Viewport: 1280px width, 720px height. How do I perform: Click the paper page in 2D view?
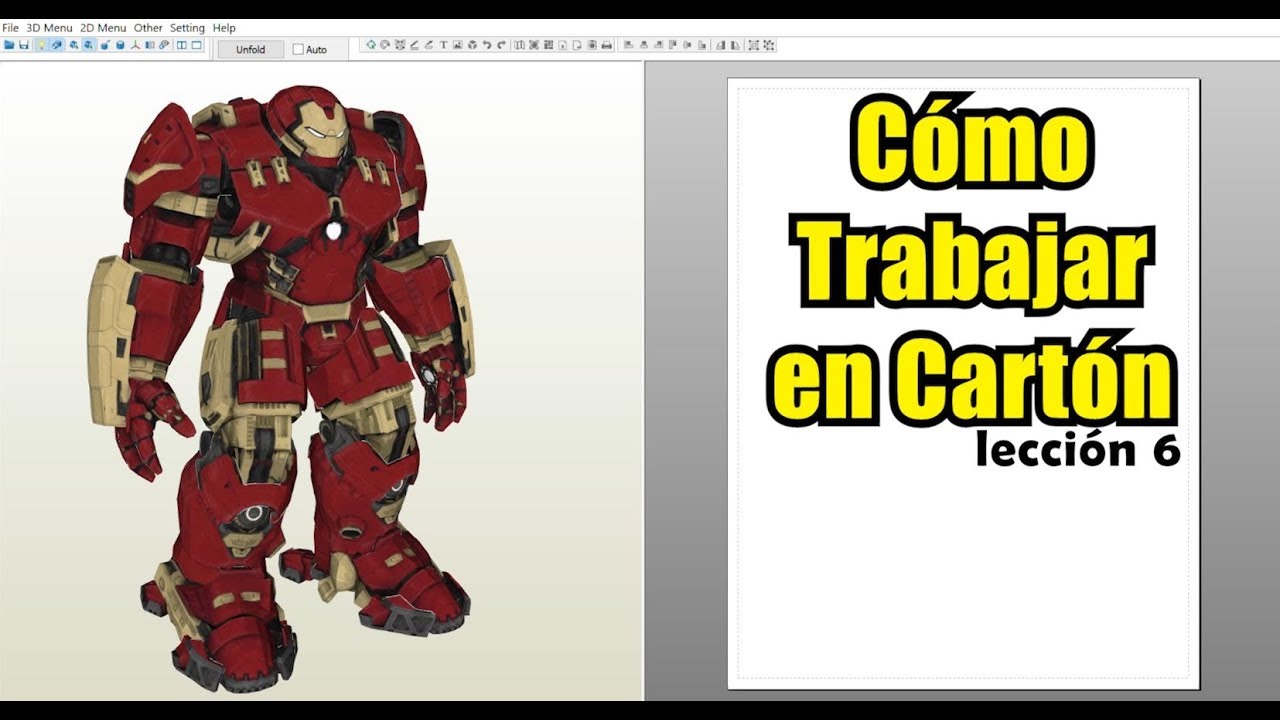pos(963,383)
